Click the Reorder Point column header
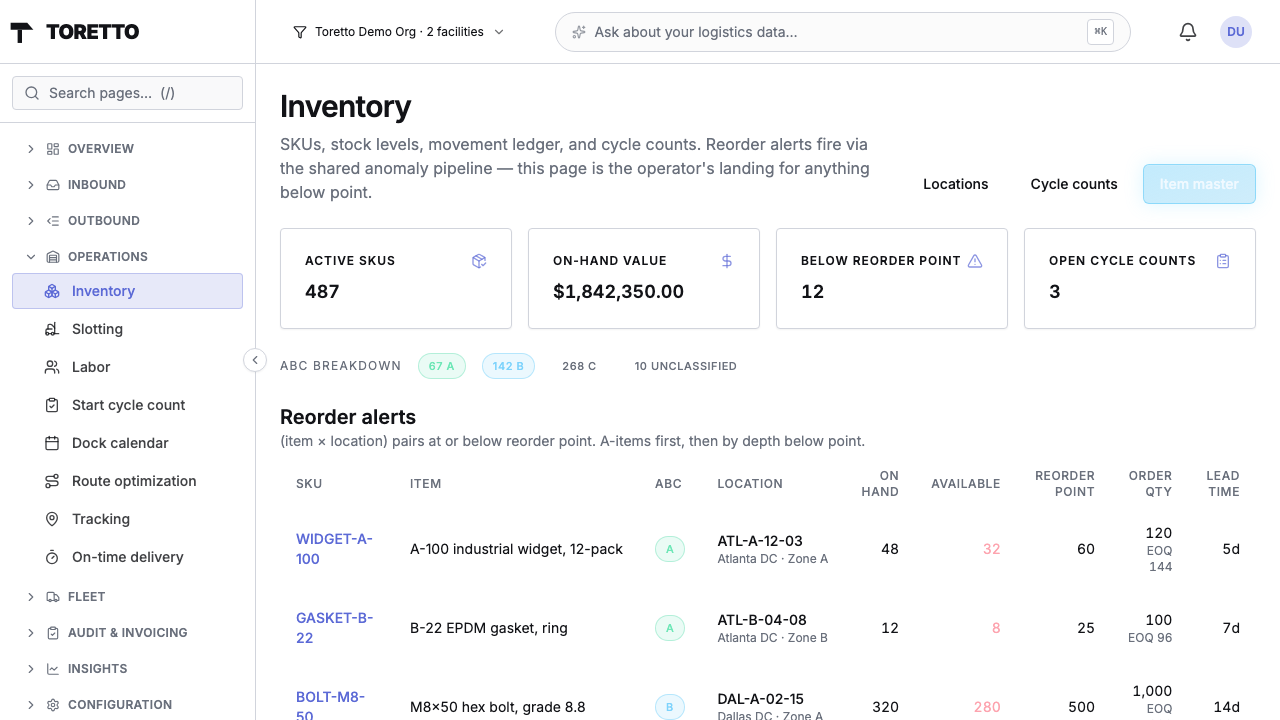1280x720 pixels. (1065, 484)
